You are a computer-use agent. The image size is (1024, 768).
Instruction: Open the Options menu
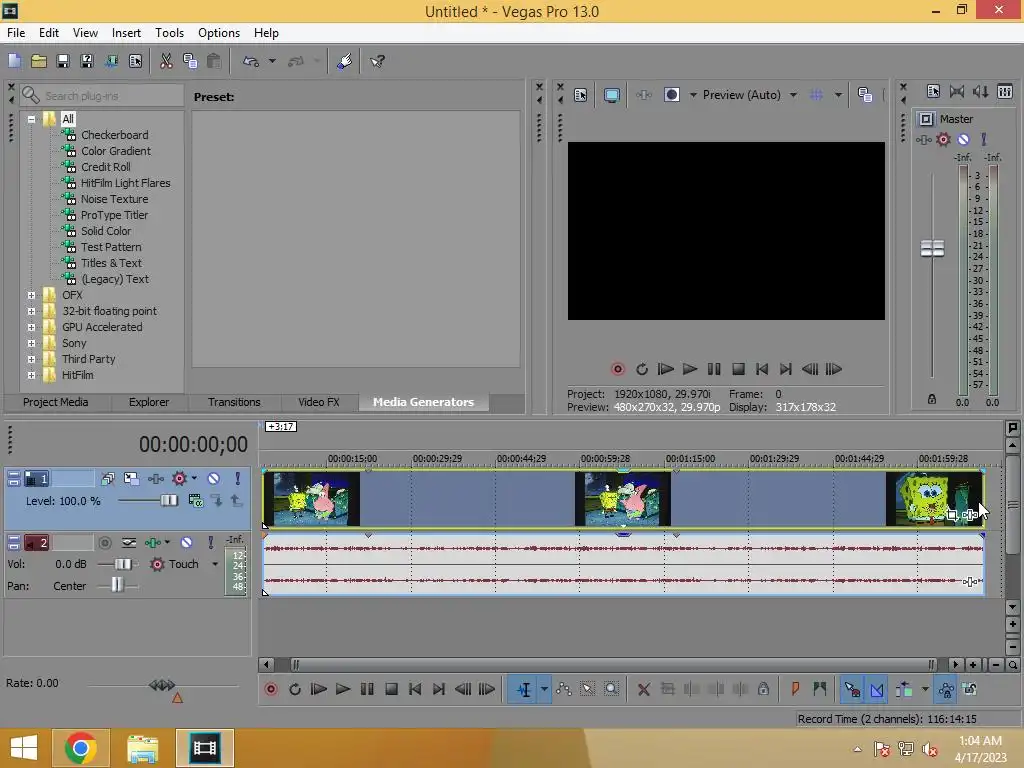tap(219, 33)
